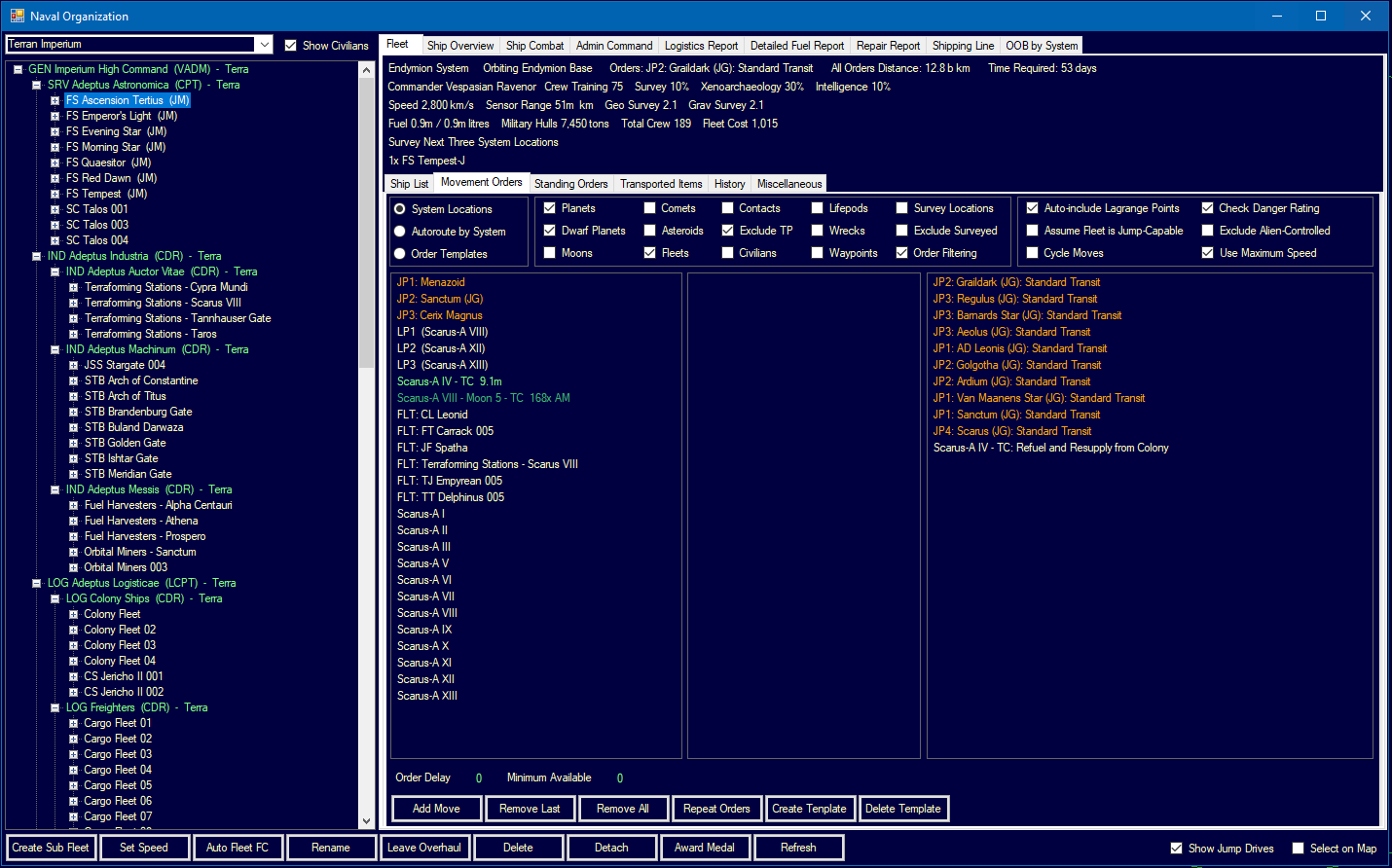Collapse the GEN Imperium High Command node

click(x=18, y=69)
